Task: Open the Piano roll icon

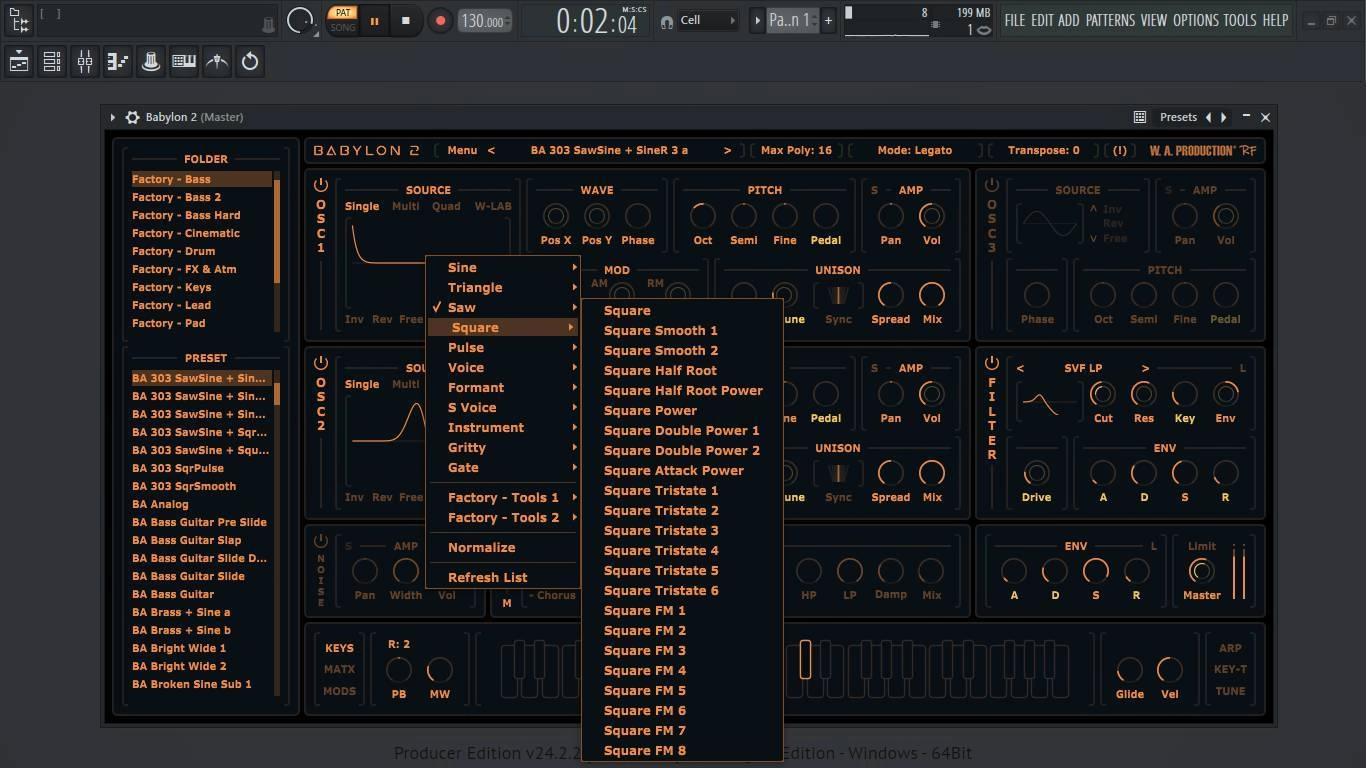Action: [118, 62]
